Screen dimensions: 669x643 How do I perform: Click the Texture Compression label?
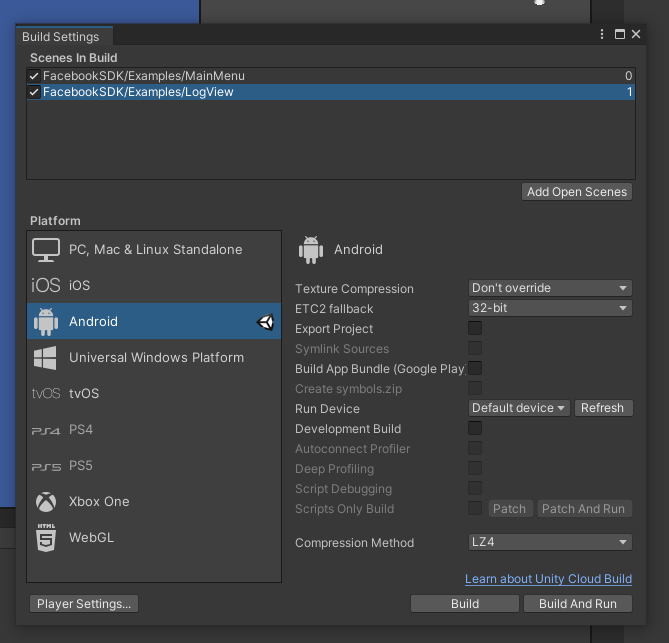coord(354,289)
